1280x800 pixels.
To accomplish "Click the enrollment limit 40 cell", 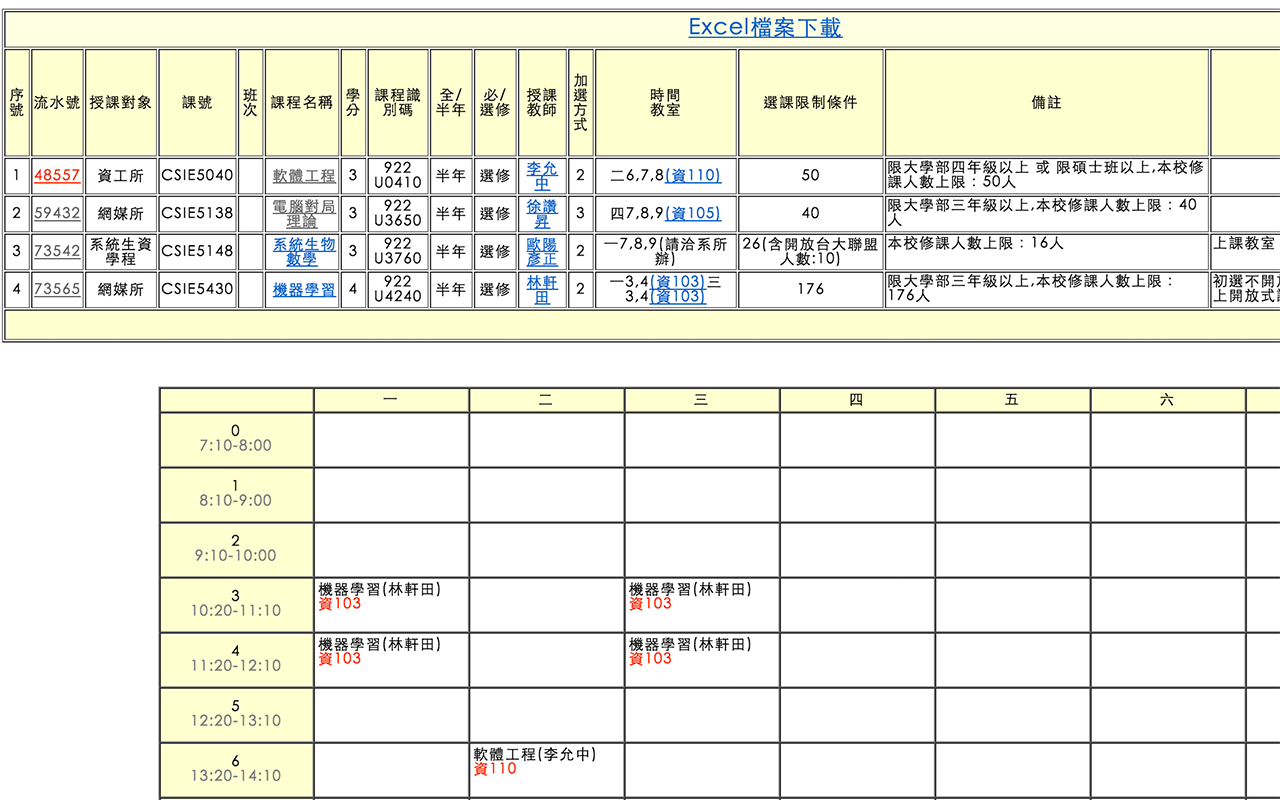I will 811,213.
